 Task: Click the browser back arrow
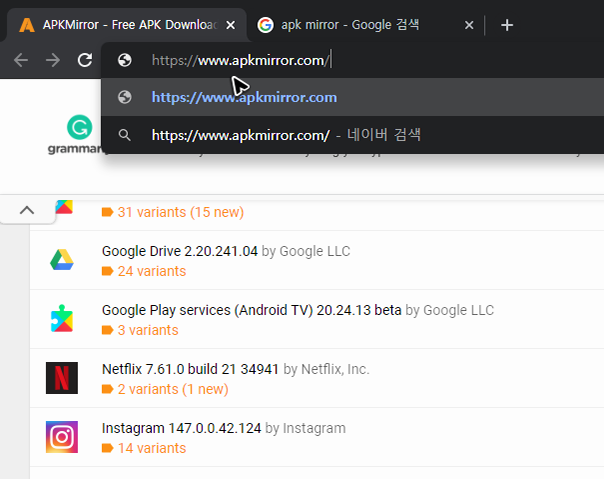(x=21, y=60)
